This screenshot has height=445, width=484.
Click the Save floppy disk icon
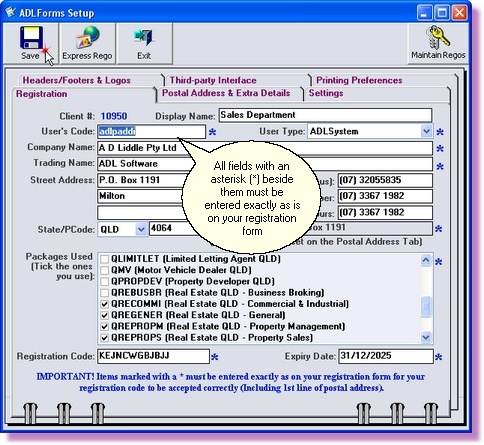(x=31, y=37)
